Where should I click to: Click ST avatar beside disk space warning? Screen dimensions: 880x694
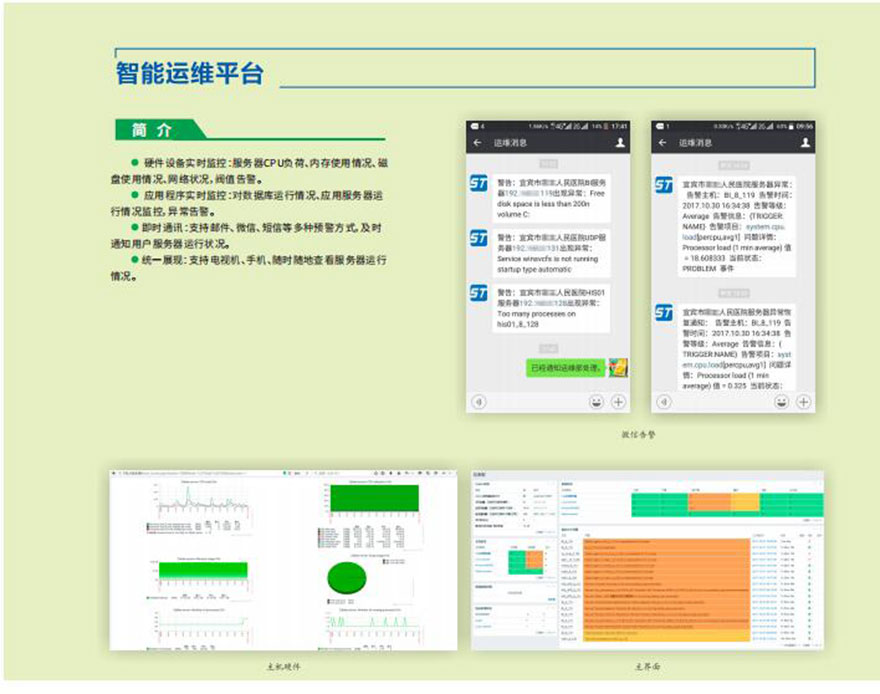point(479,185)
